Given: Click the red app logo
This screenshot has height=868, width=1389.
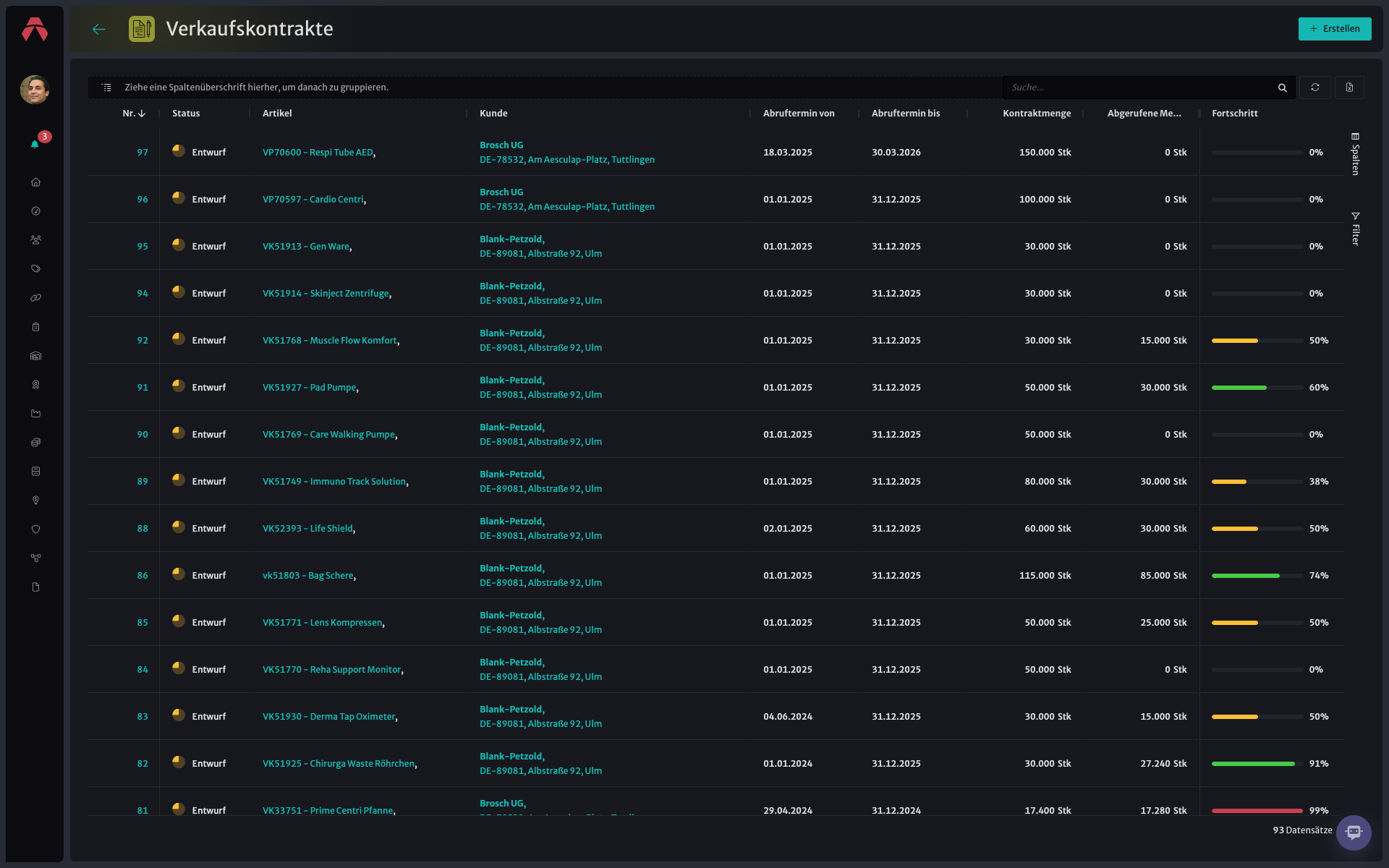Looking at the screenshot, I should (x=35, y=29).
